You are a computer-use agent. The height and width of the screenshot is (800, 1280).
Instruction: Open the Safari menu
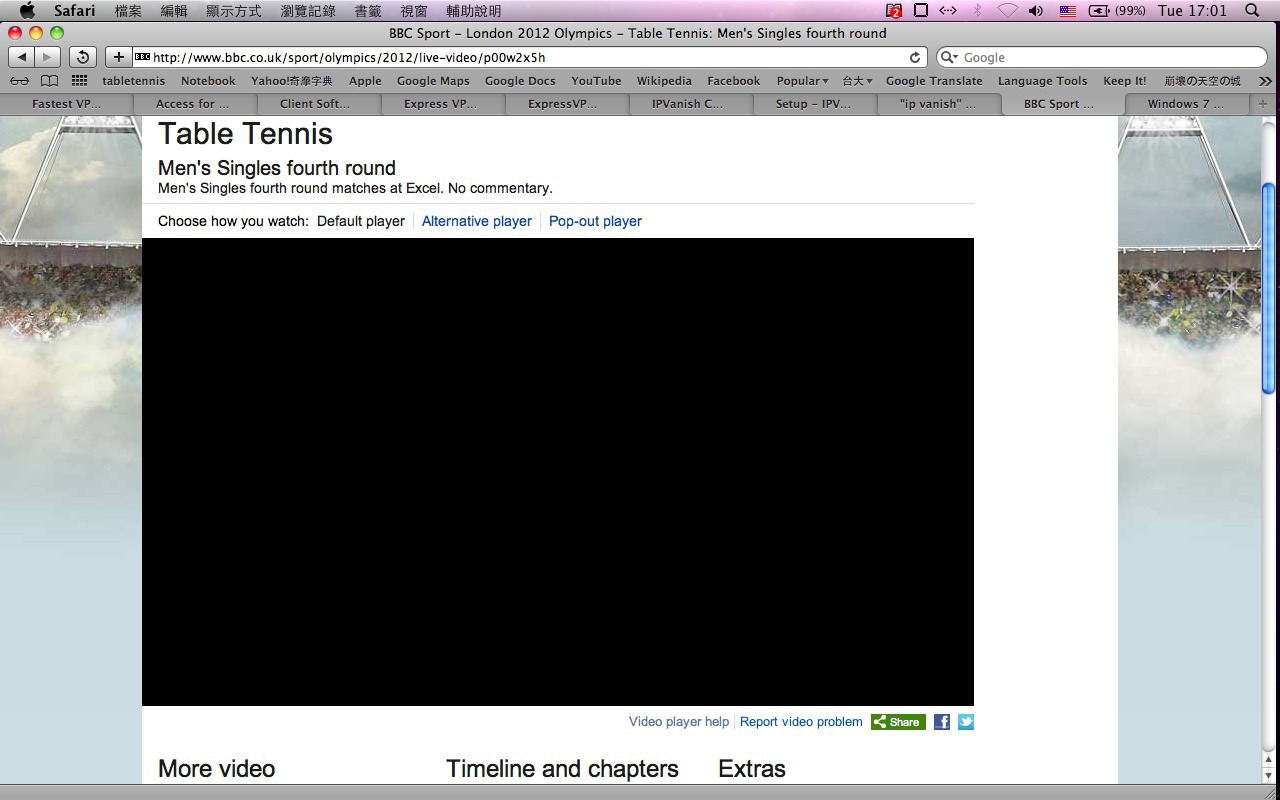(75, 11)
